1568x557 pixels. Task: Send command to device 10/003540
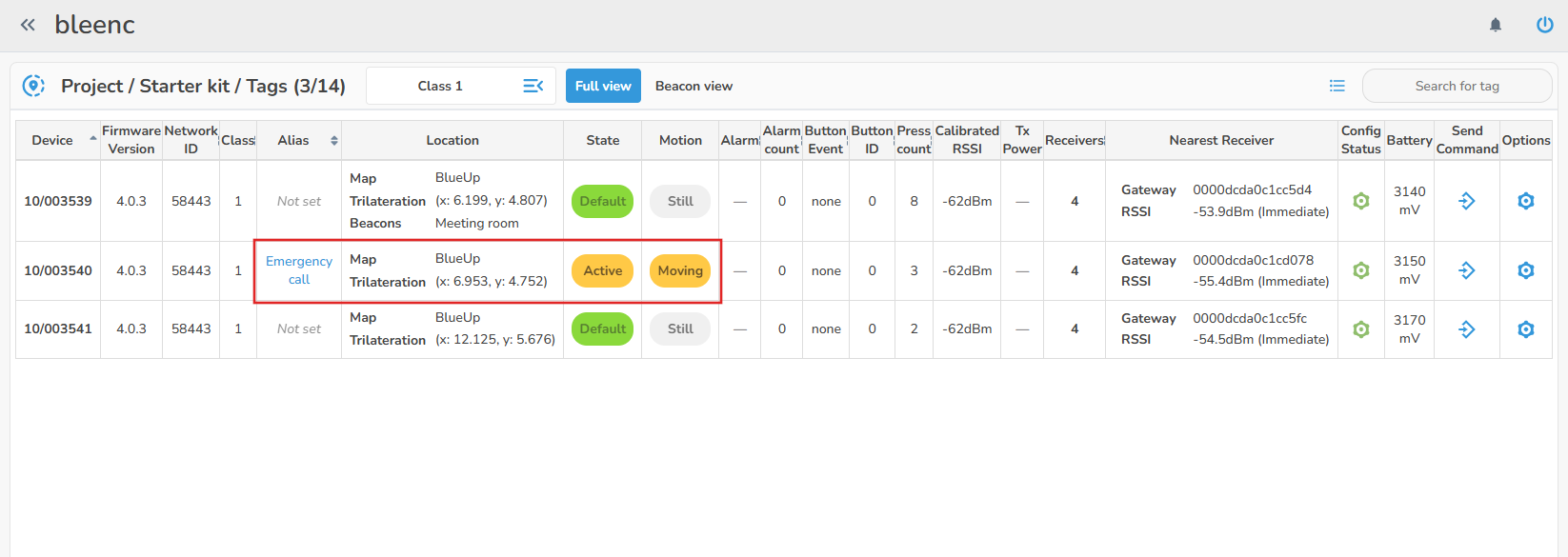click(1466, 270)
